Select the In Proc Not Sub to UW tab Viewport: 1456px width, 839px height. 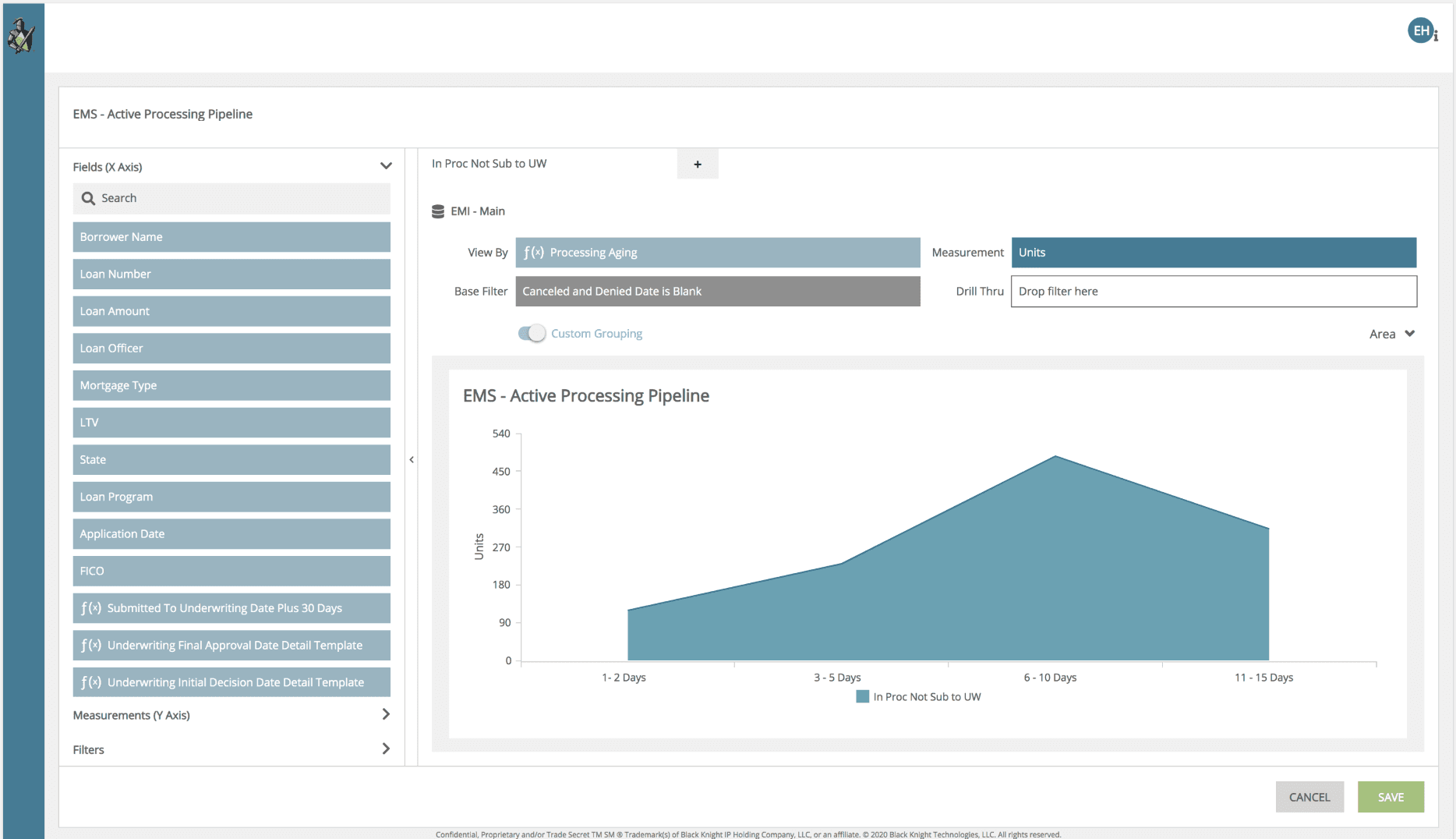tap(489, 164)
